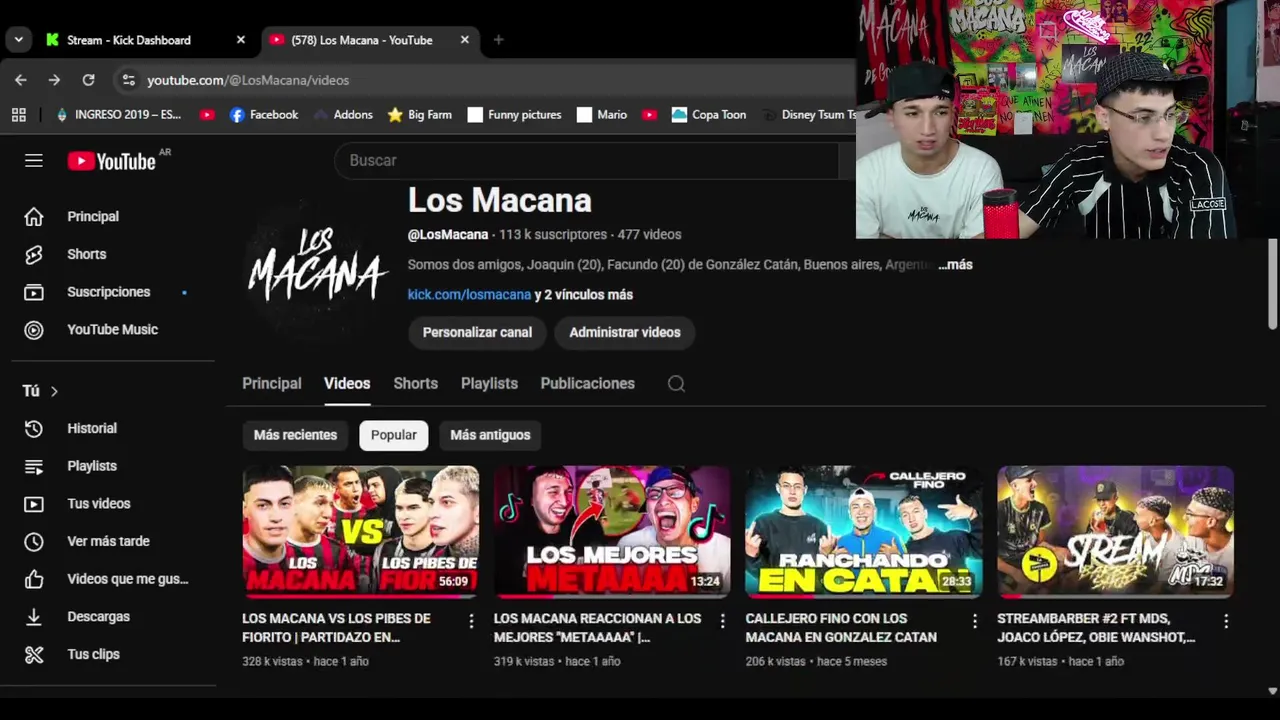
Task: View site information icon in address bar
Action: pos(127,80)
